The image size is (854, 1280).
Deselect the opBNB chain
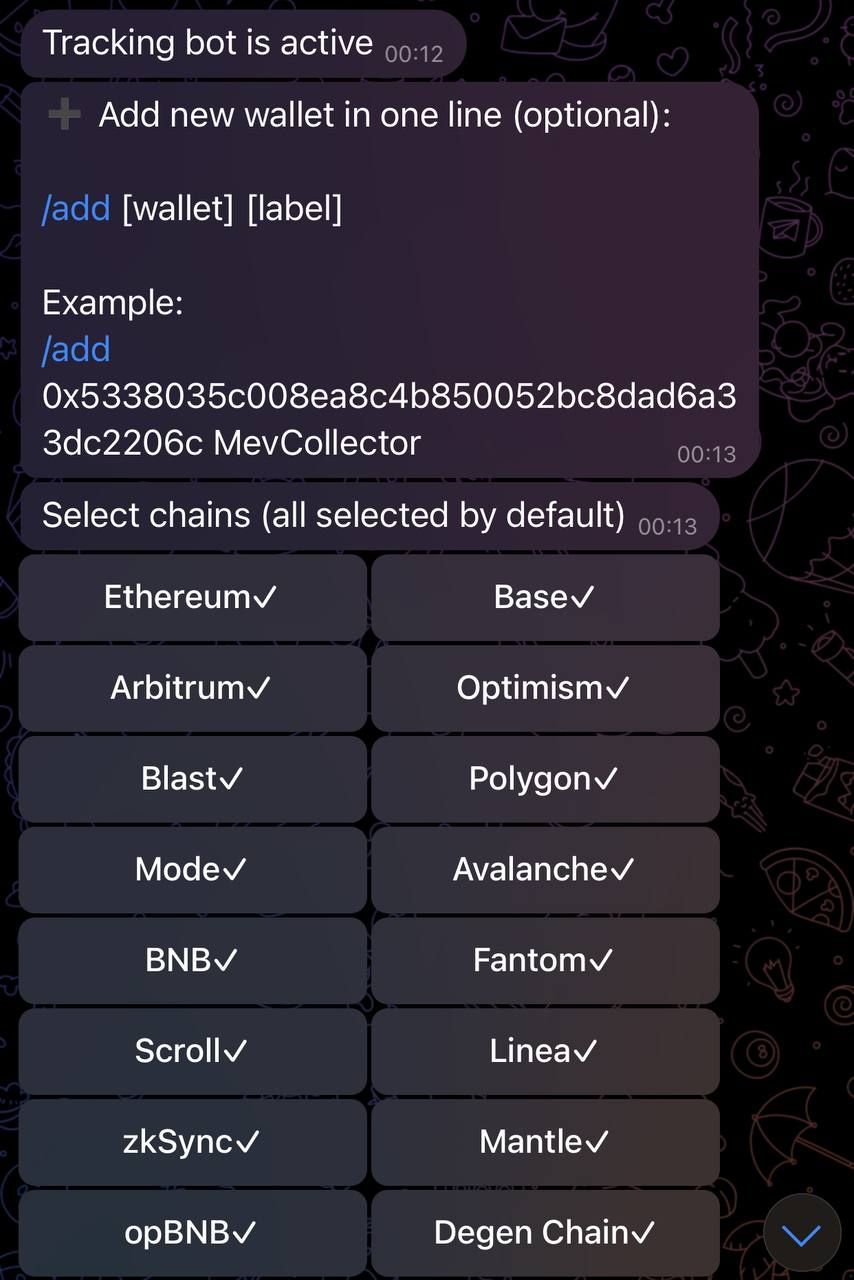pyautogui.click(x=191, y=1232)
